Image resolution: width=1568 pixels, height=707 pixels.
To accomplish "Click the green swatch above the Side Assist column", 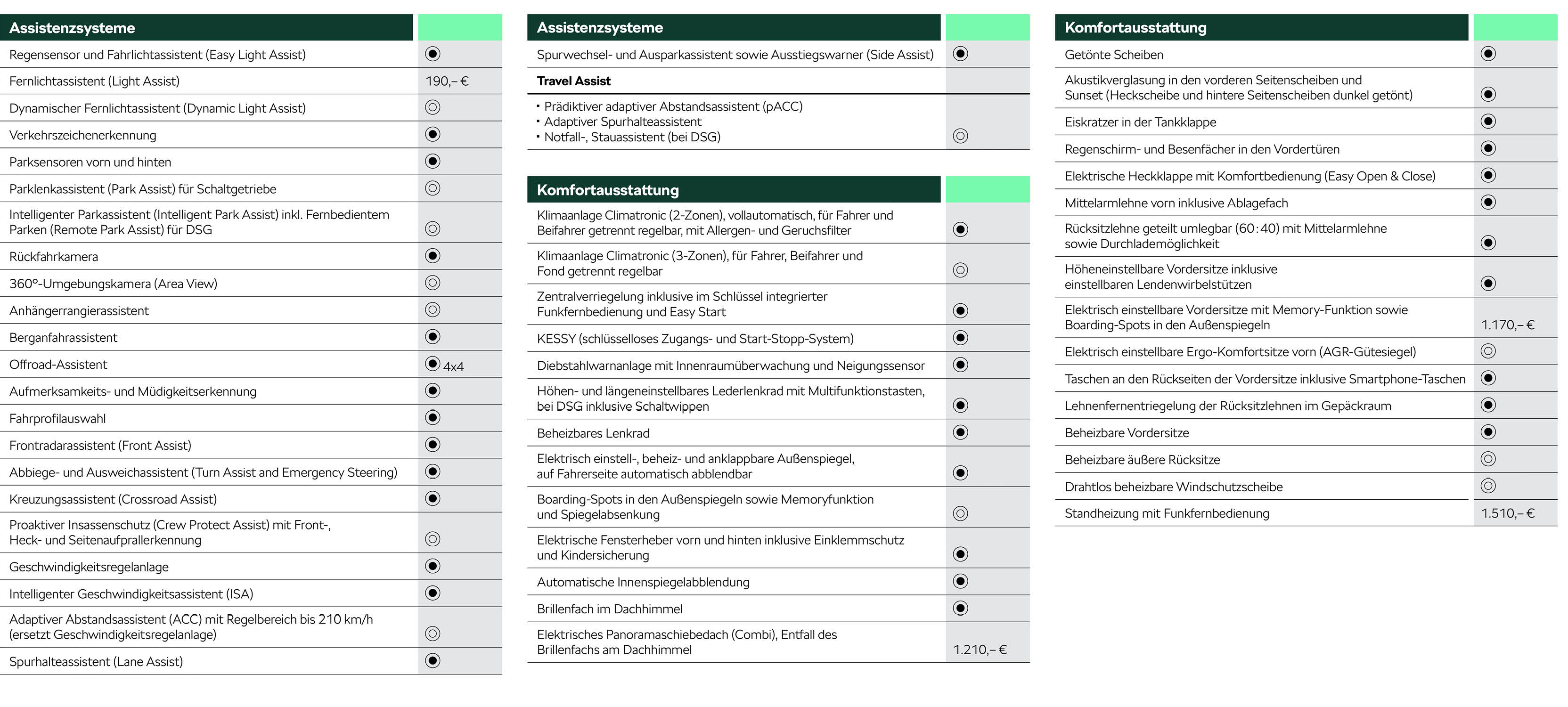I will click(988, 27).
